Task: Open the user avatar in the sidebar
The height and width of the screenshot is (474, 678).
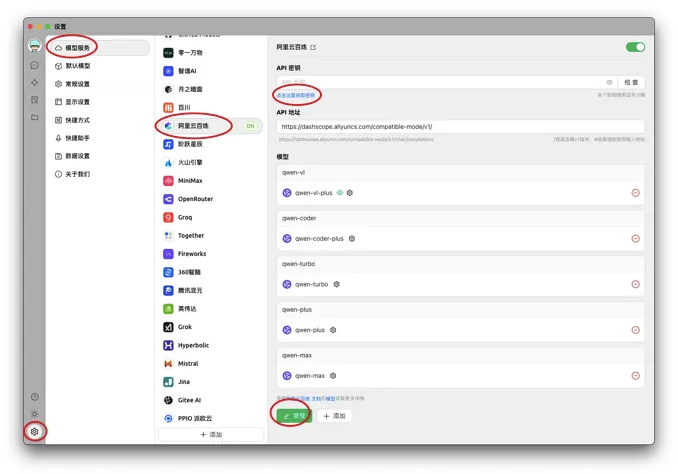Action: (x=35, y=45)
